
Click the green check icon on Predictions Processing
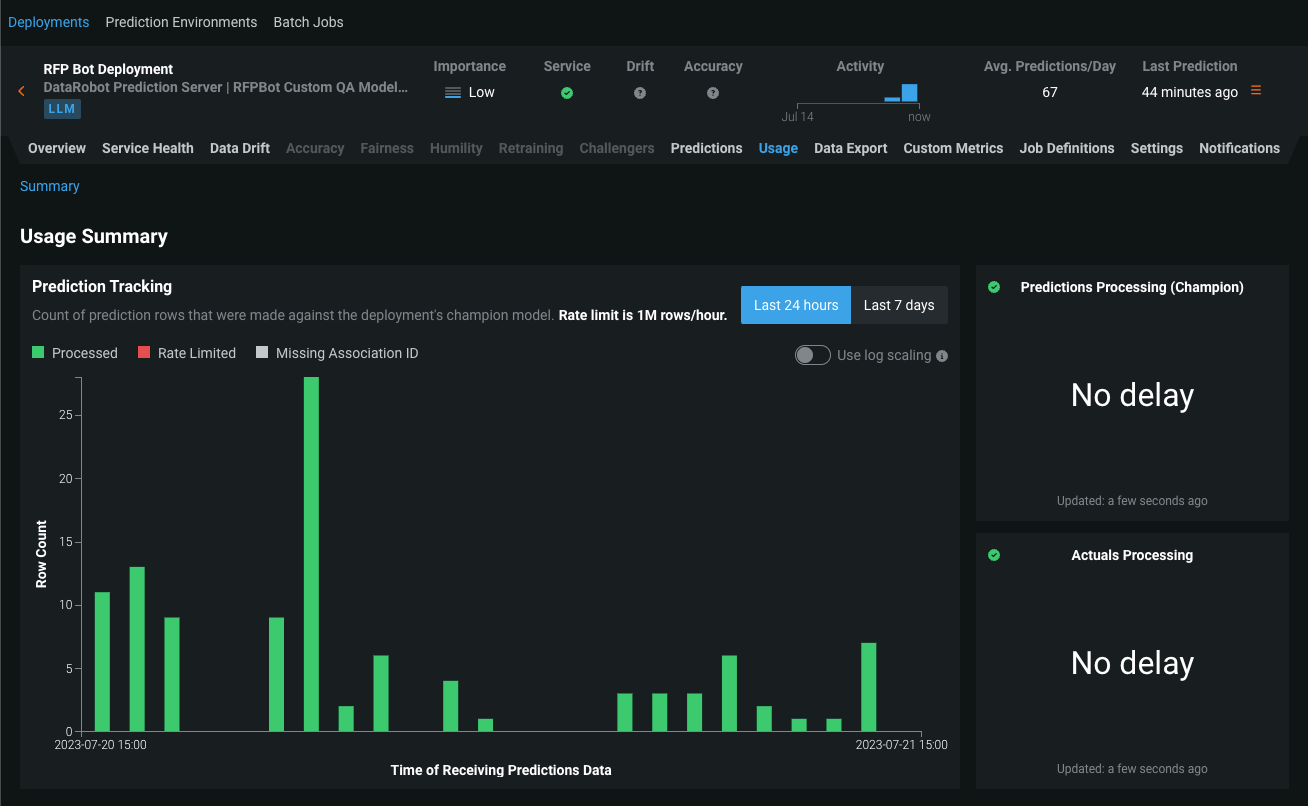(x=994, y=287)
